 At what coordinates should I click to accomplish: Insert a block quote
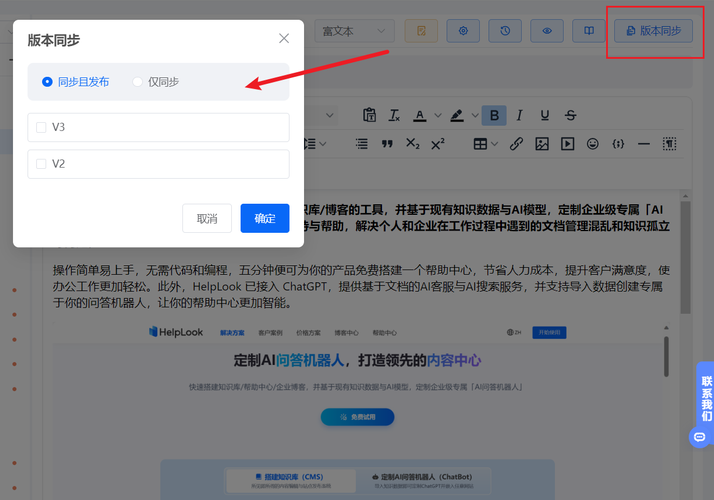click(387, 144)
